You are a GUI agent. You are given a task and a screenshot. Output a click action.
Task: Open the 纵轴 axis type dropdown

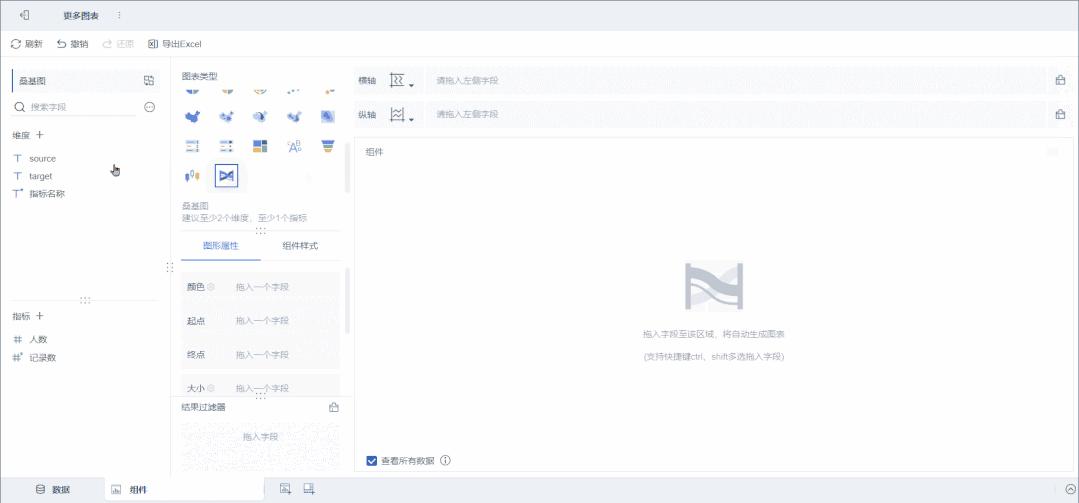pyautogui.click(x=402, y=114)
